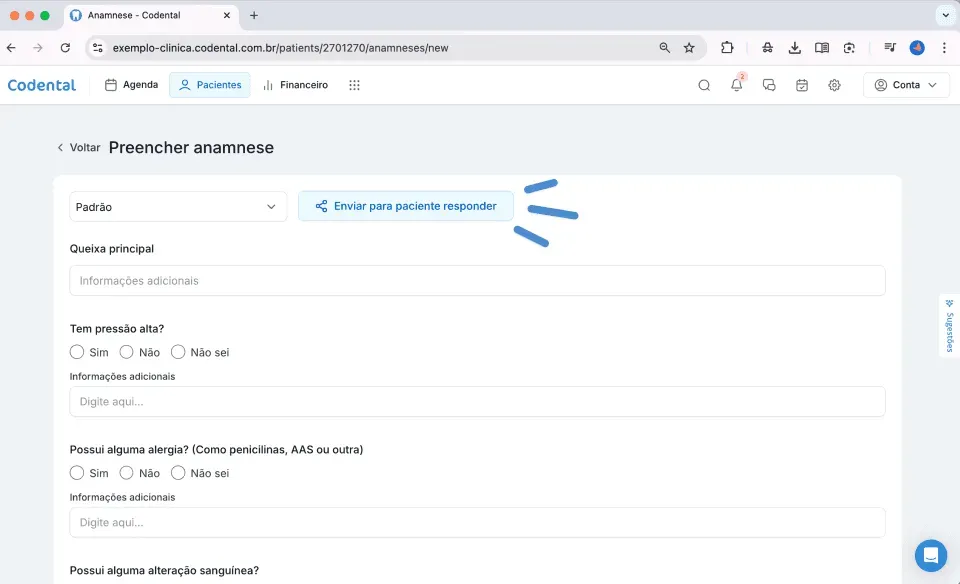This screenshot has height=584, width=960.
Task: Open the support chat bubble button
Action: pyautogui.click(x=931, y=555)
